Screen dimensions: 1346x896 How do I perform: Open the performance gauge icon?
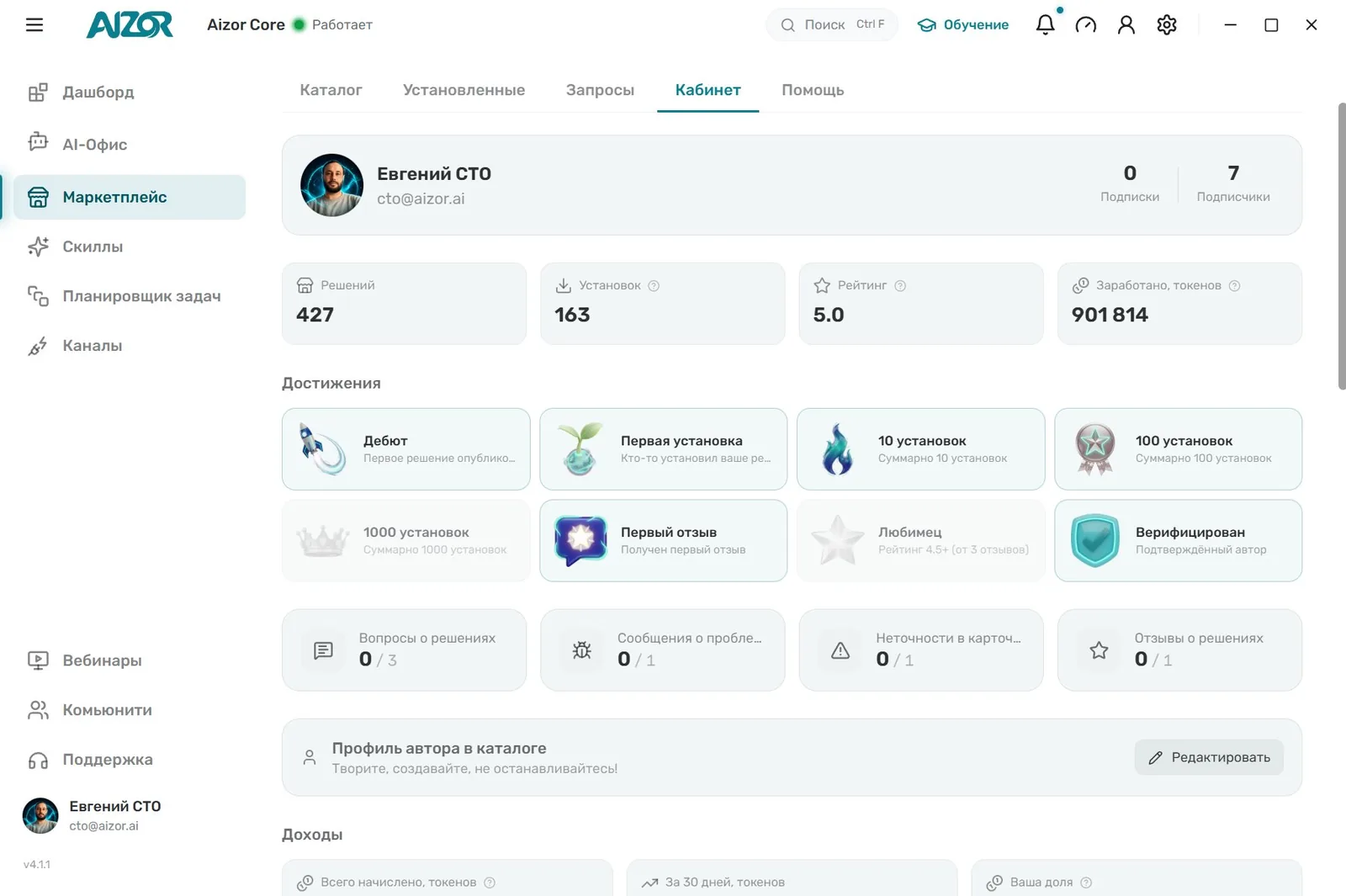pyautogui.click(x=1086, y=25)
